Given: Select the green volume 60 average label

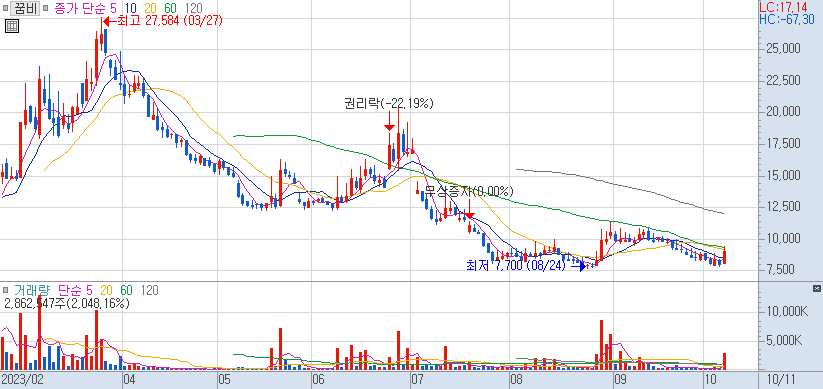Looking at the screenshot, I should (x=126, y=290).
